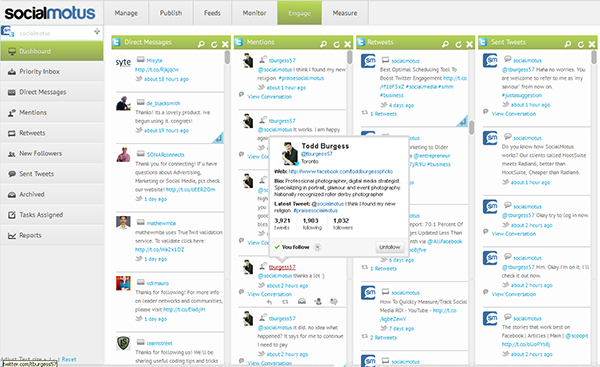
Task: Open link in SONARconnects message
Action: point(191,189)
